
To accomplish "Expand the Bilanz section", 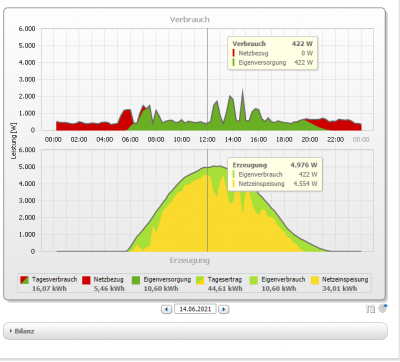I will point(195,331).
